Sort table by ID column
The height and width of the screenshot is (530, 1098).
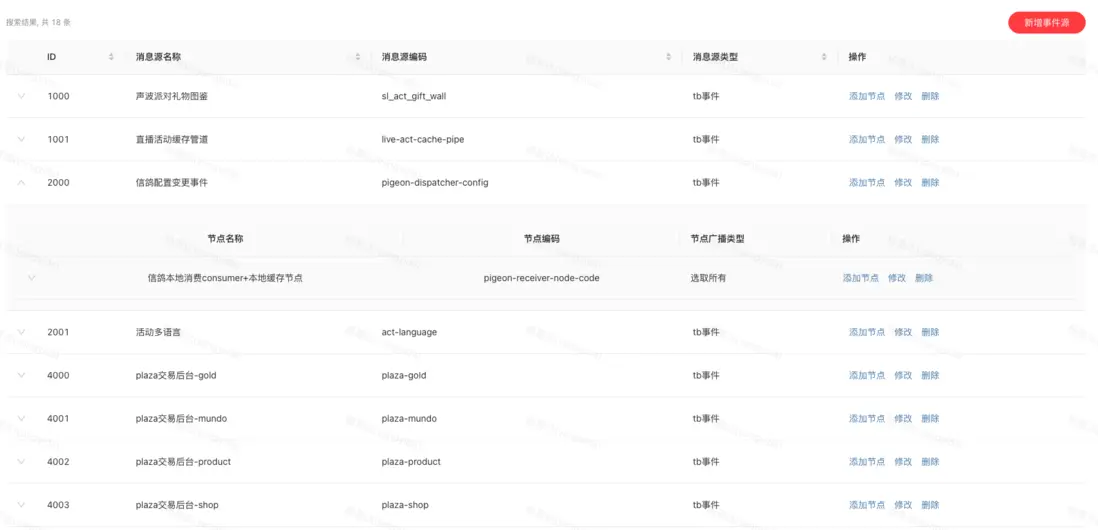coord(111,57)
